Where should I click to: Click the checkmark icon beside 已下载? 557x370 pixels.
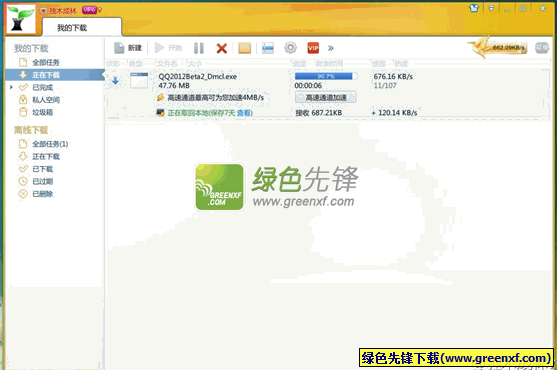coord(23,169)
